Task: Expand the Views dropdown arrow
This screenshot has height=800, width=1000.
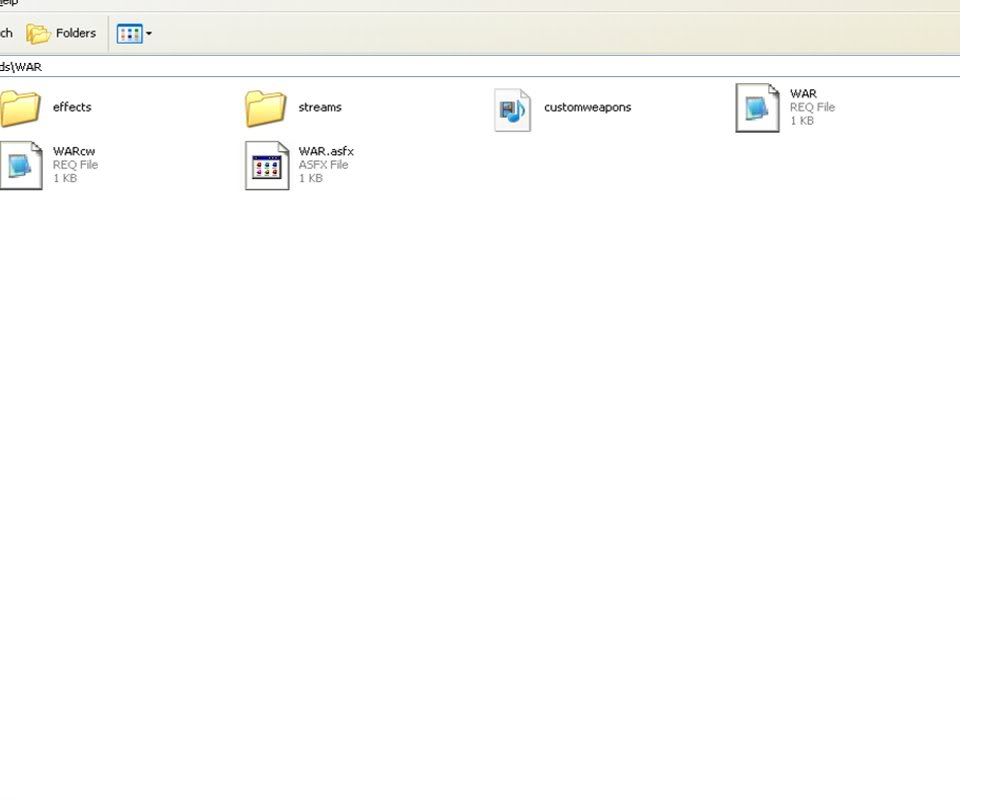Action: coord(149,34)
